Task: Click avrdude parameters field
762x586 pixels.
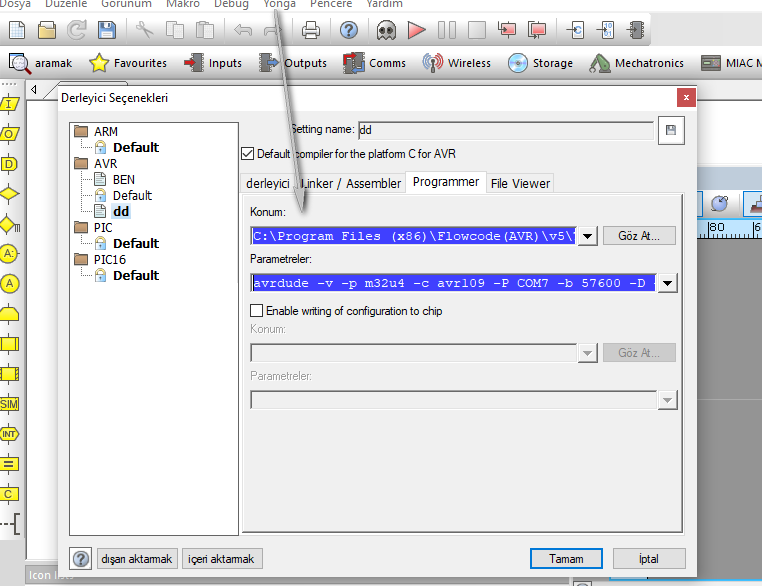Action: click(453, 283)
